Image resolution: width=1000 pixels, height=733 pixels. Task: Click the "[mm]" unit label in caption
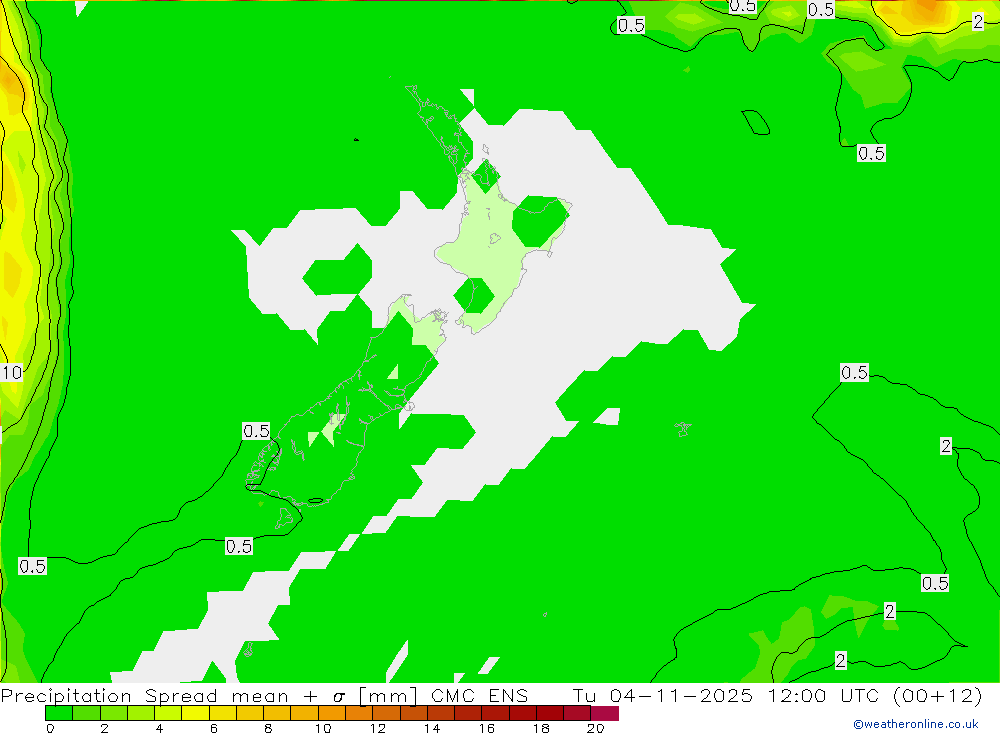pyautogui.click(x=388, y=695)
